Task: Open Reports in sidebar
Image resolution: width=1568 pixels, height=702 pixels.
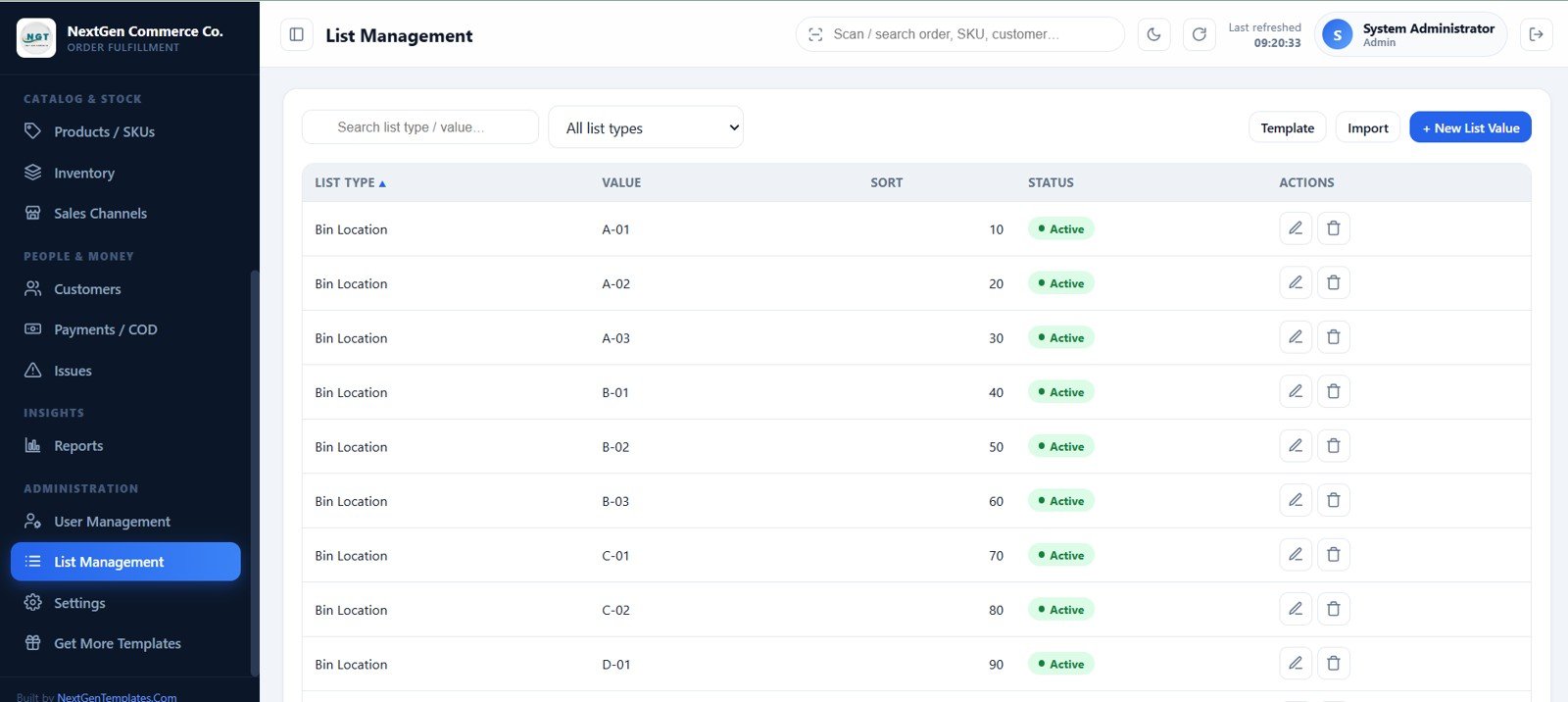Action: point(125,445)
